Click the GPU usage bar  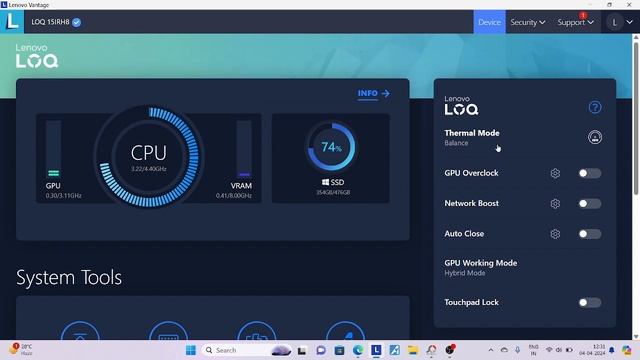pyautogui.click(x=53, y=149)
